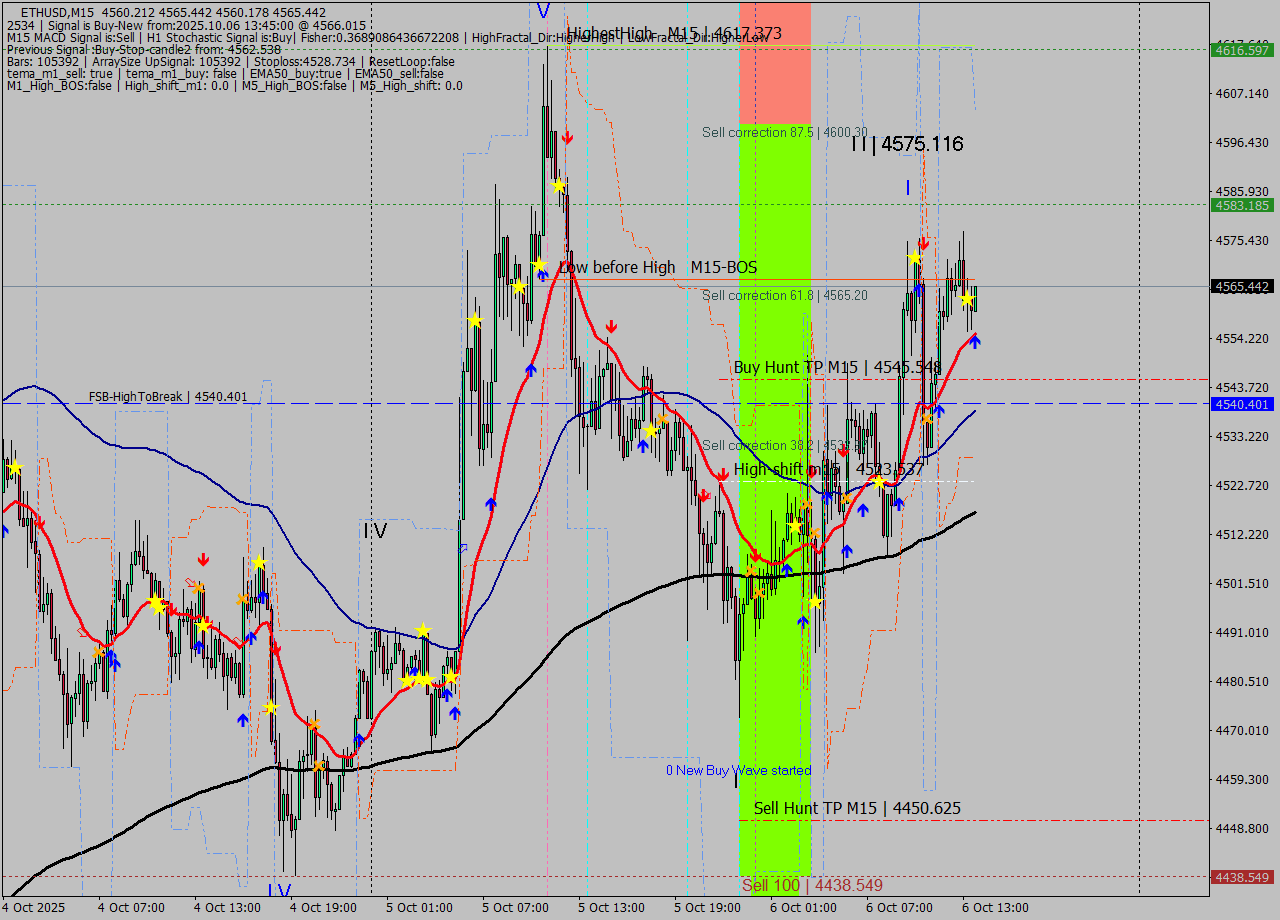Screen dimensions: 1280x920
Task: Click the red 4438.549 price level tag
Action: pos(1241,877)
